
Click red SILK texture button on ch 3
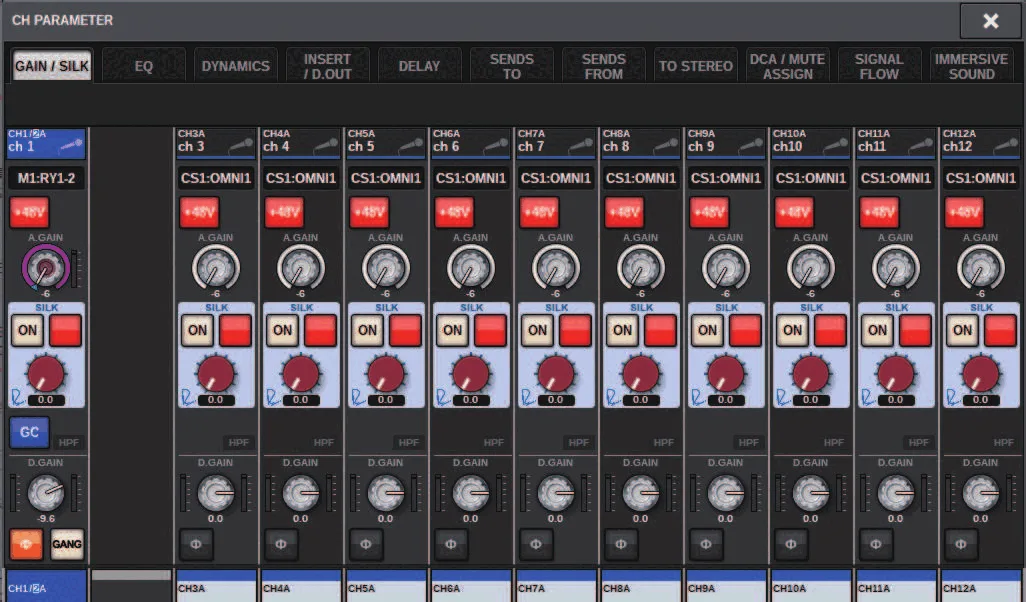[236, 330]
